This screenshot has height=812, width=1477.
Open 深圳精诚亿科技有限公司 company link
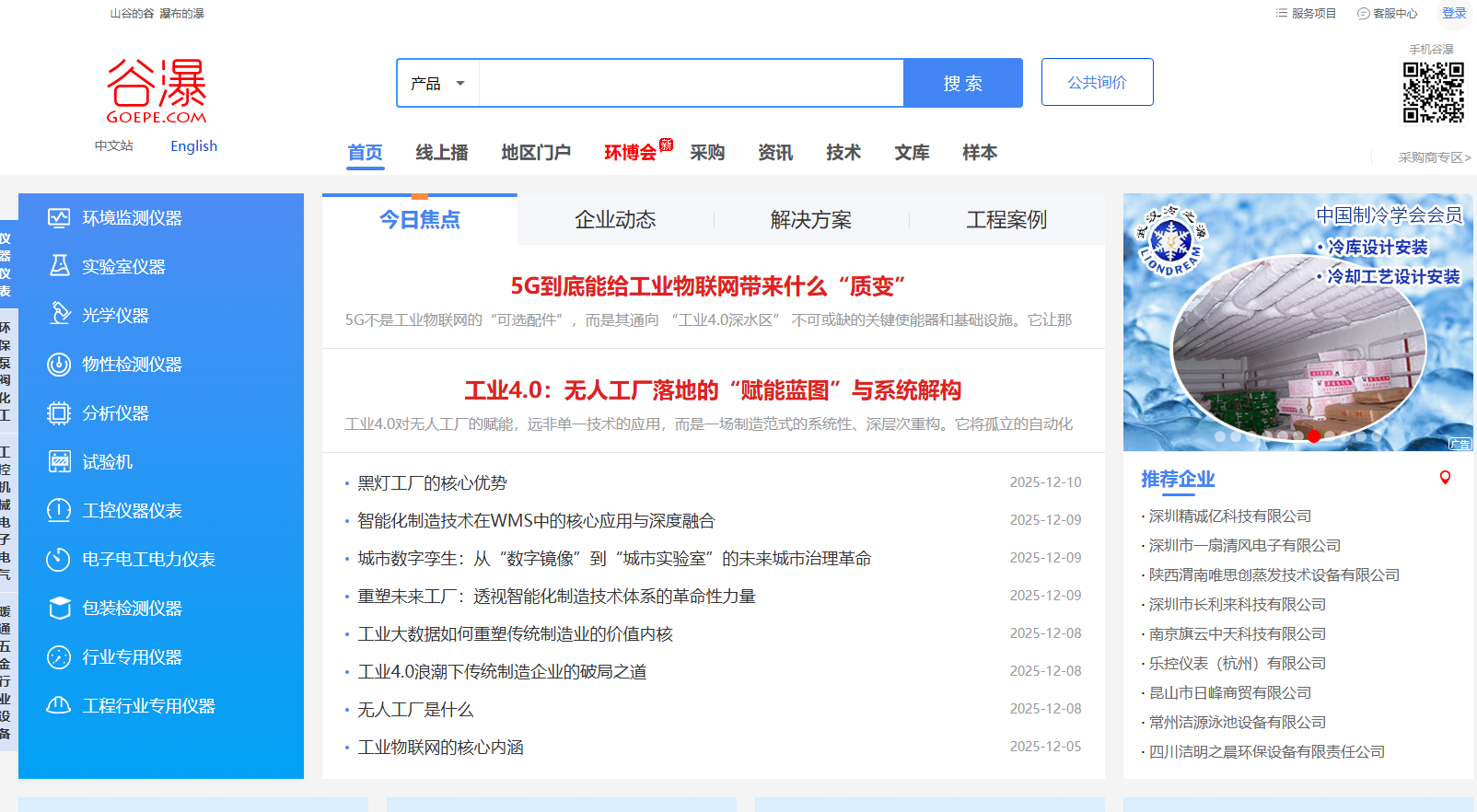1230,516
